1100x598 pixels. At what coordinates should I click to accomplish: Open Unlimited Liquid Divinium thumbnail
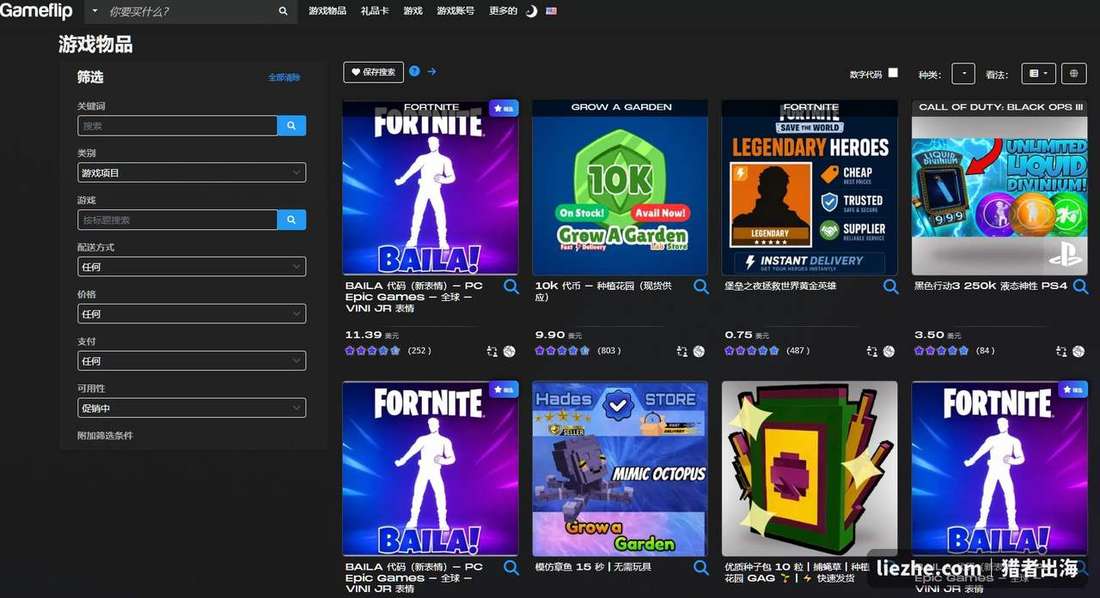[999, 187]
